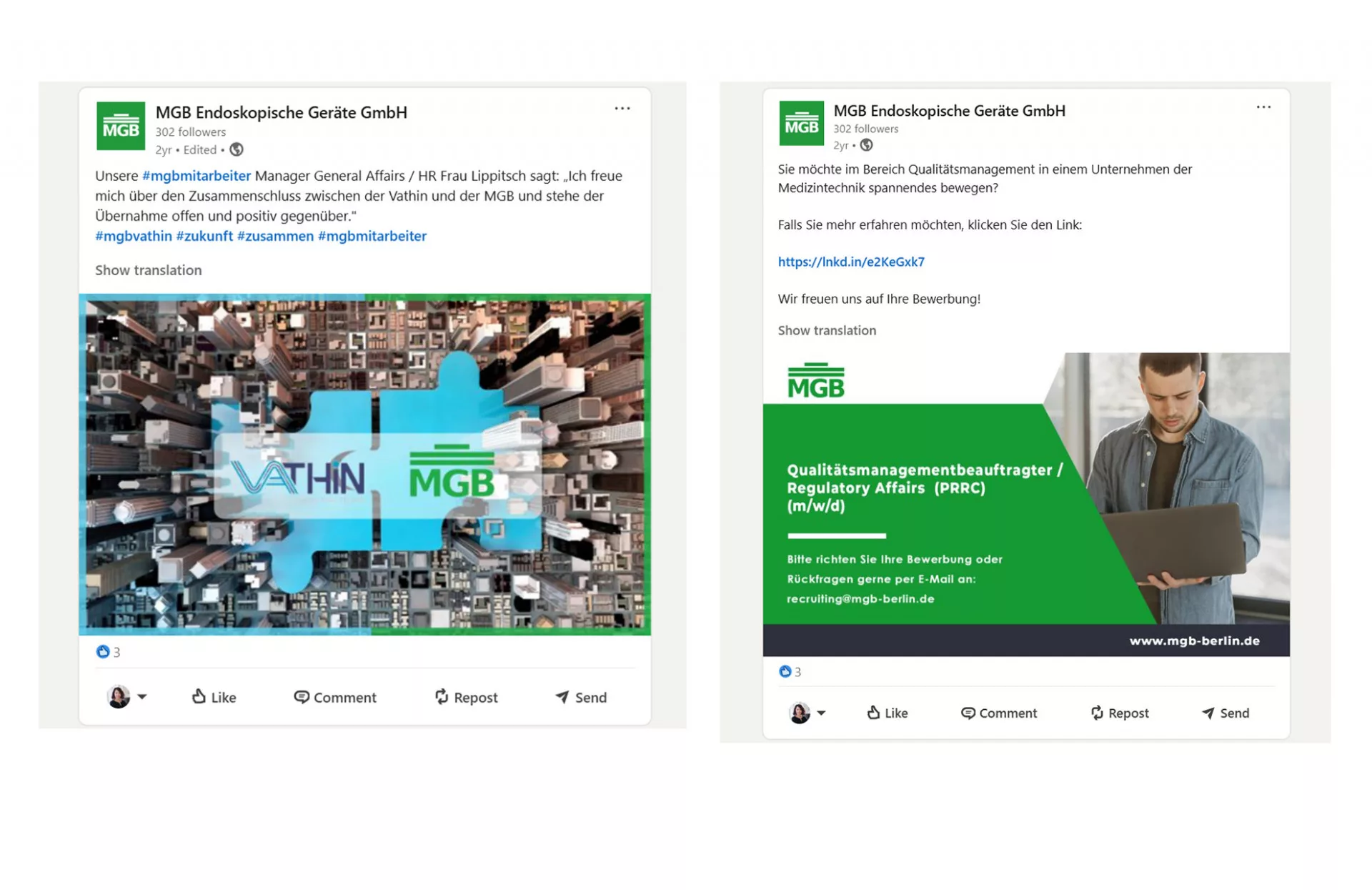Open three-dot menu on right post
Screen dimensions: 1372x890
(1263, 107)
